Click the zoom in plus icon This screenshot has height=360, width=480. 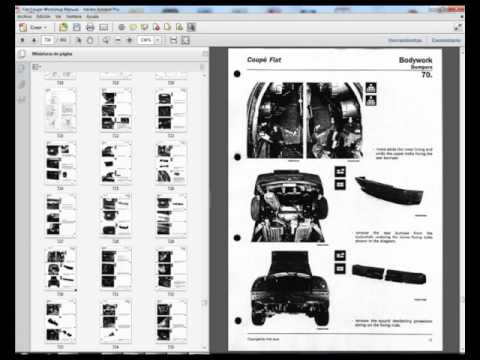tap(130, 40)
